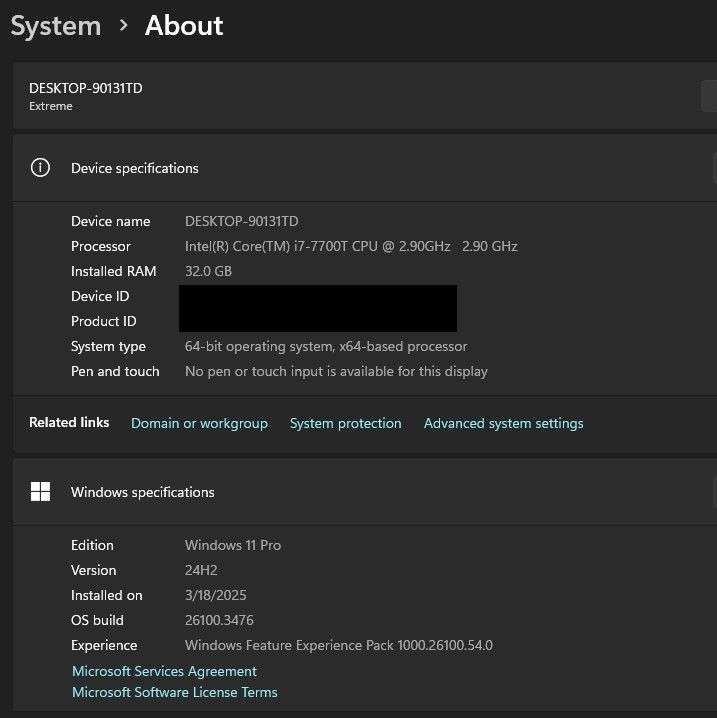Click the Device ID label
The height and width of the screenshot is (718, 717).
click(100, 297)
